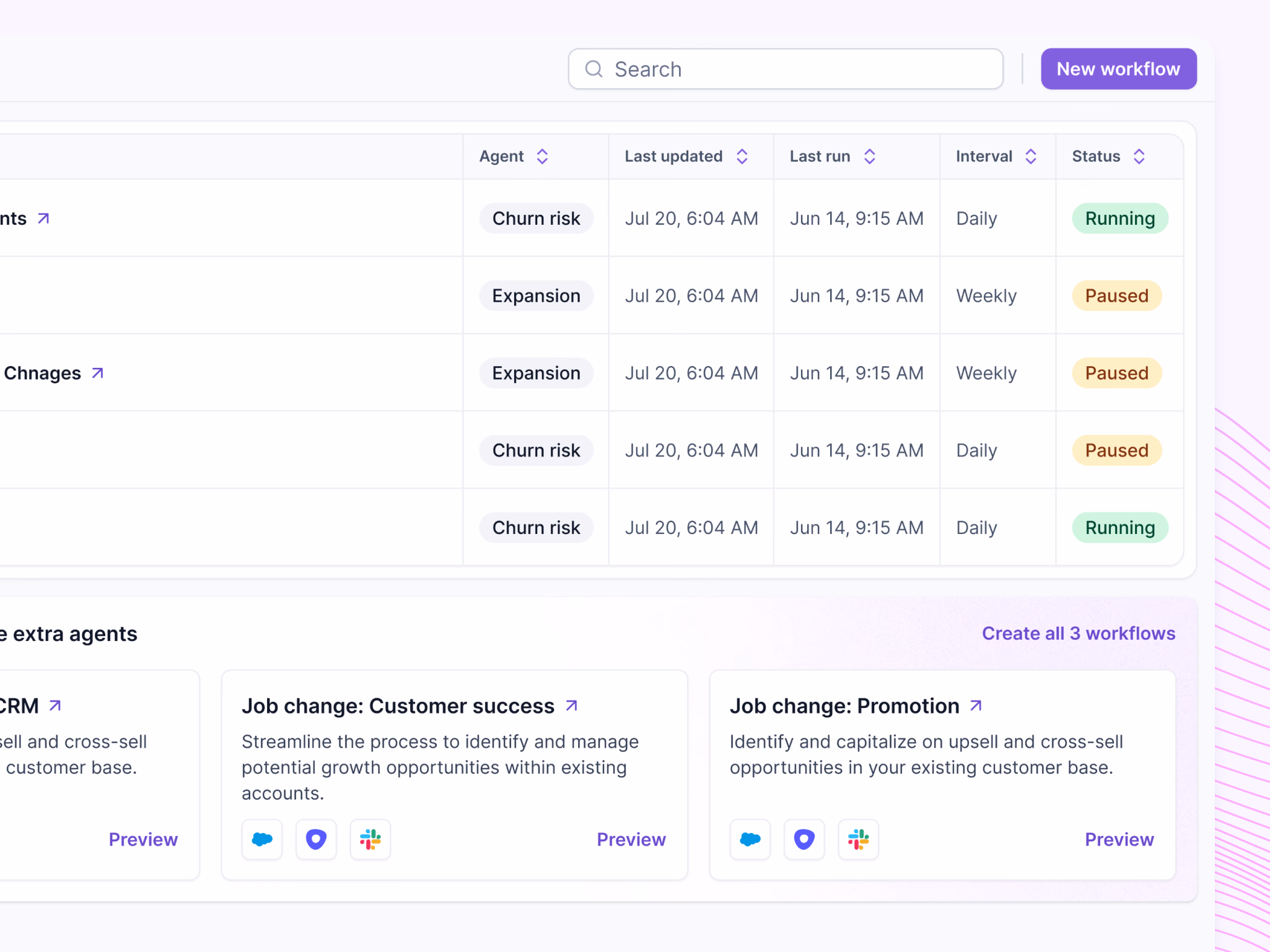Click shield icon in Customer success card

316,839
